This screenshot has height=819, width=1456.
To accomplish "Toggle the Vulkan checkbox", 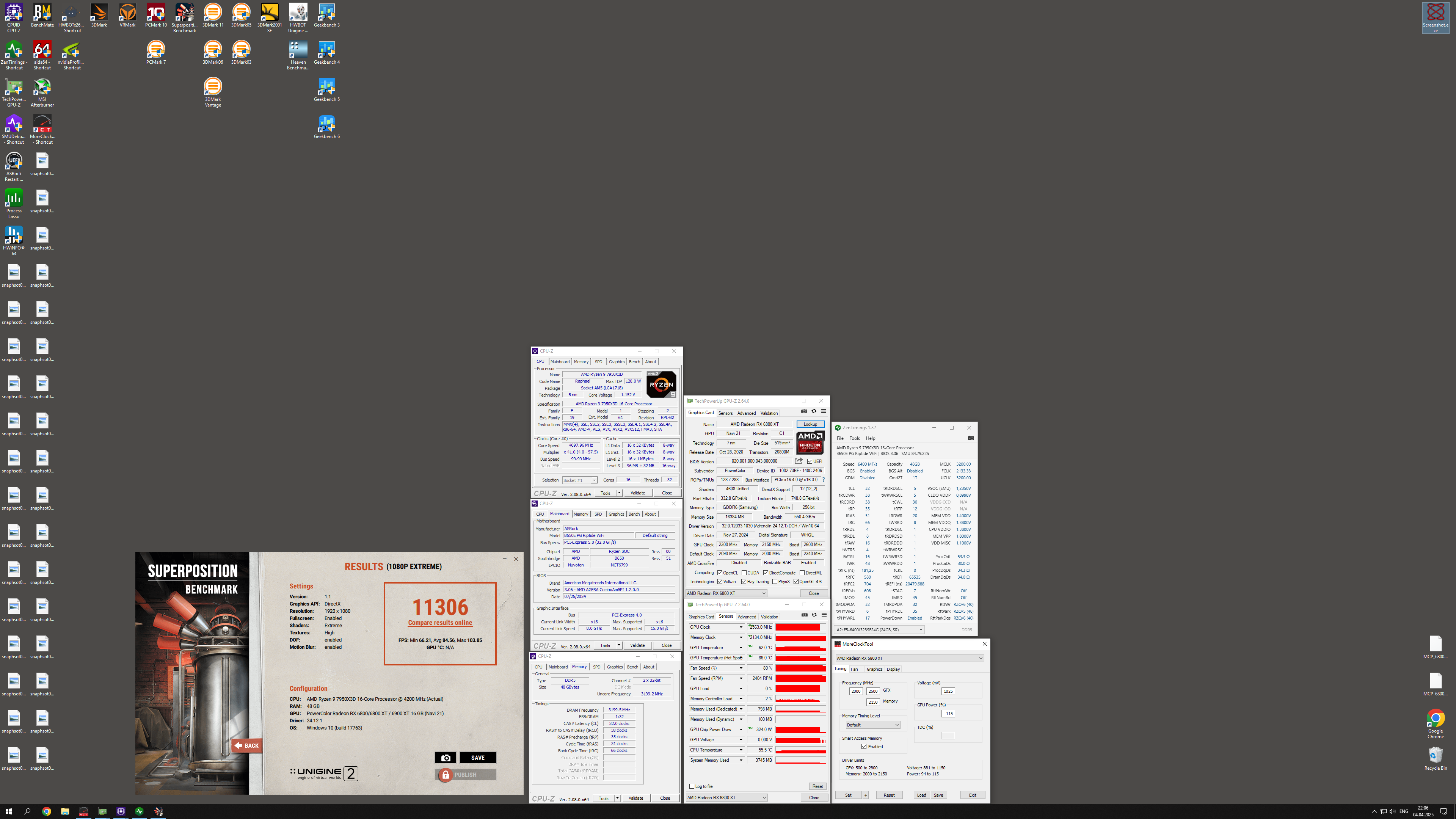I will point(720,582).
